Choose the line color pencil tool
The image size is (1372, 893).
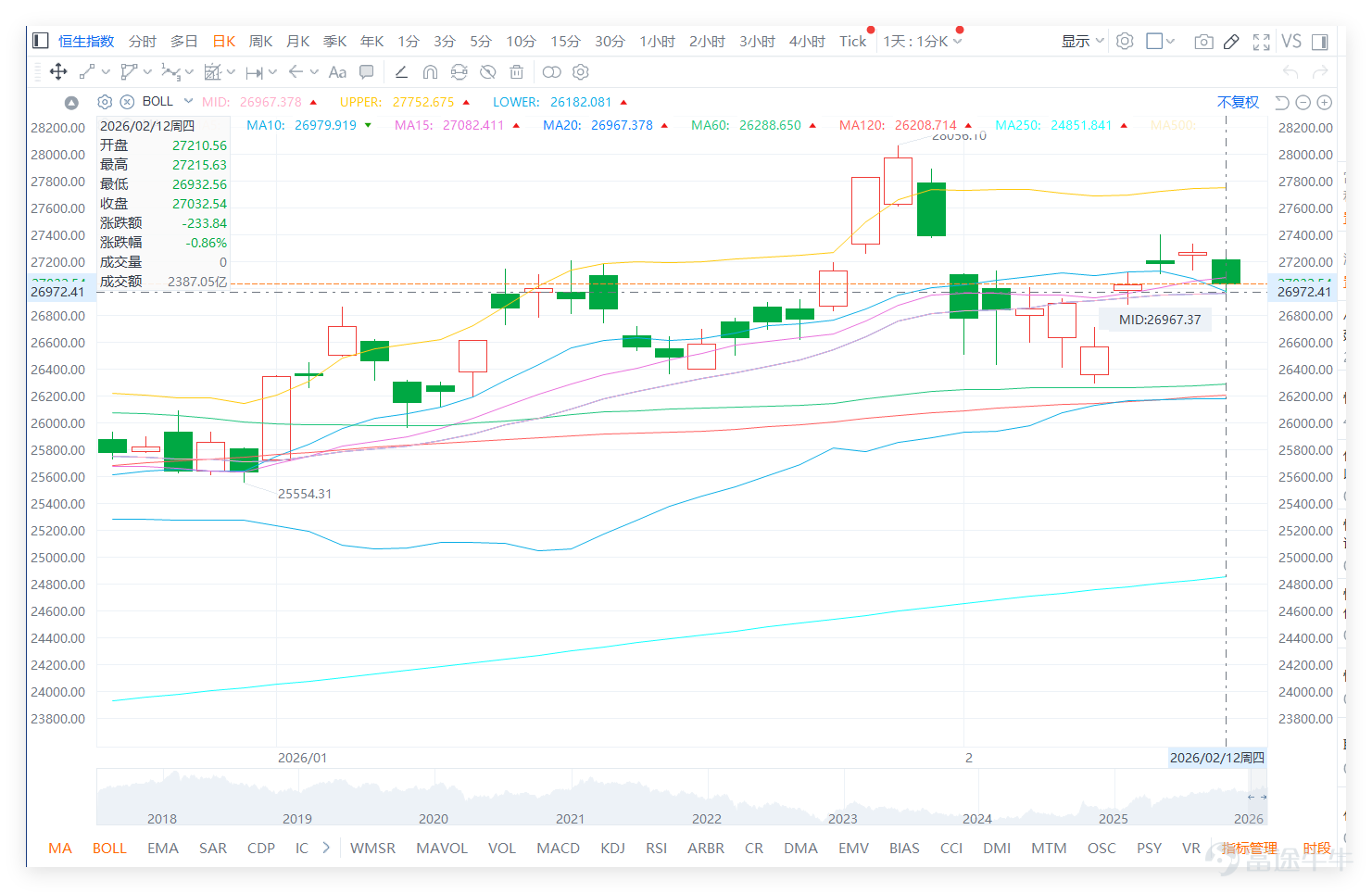pos(401,71)
